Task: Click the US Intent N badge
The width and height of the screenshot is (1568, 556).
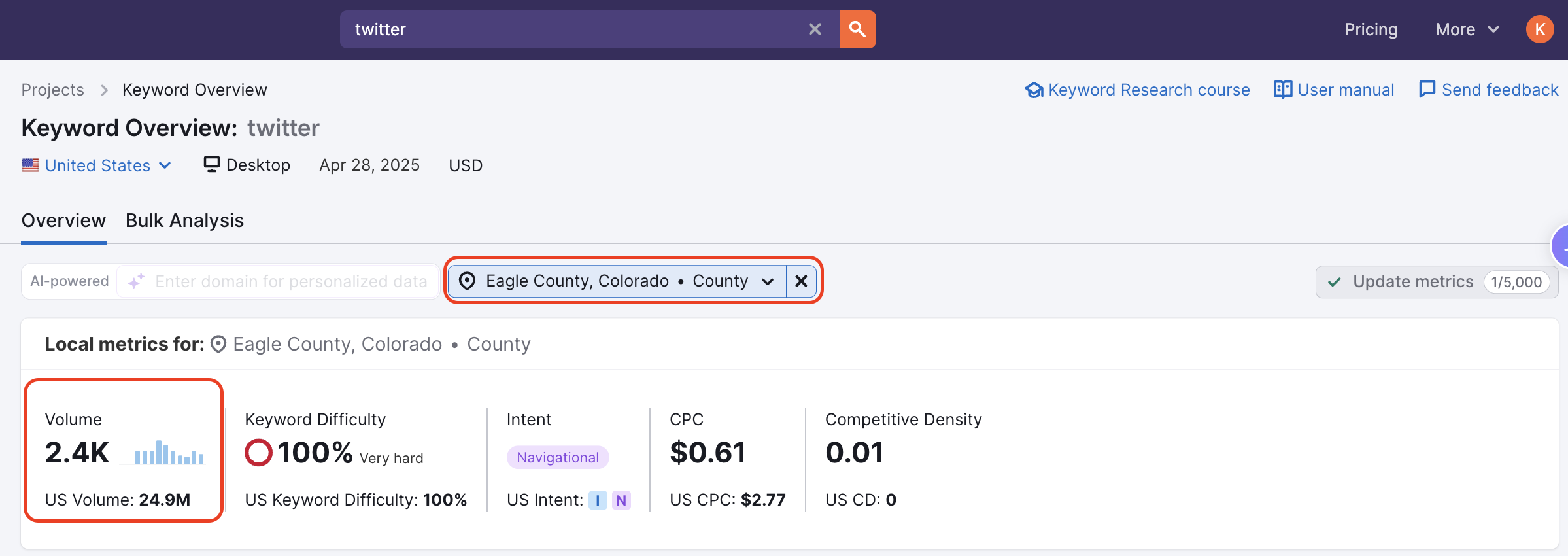Action: 621,500
